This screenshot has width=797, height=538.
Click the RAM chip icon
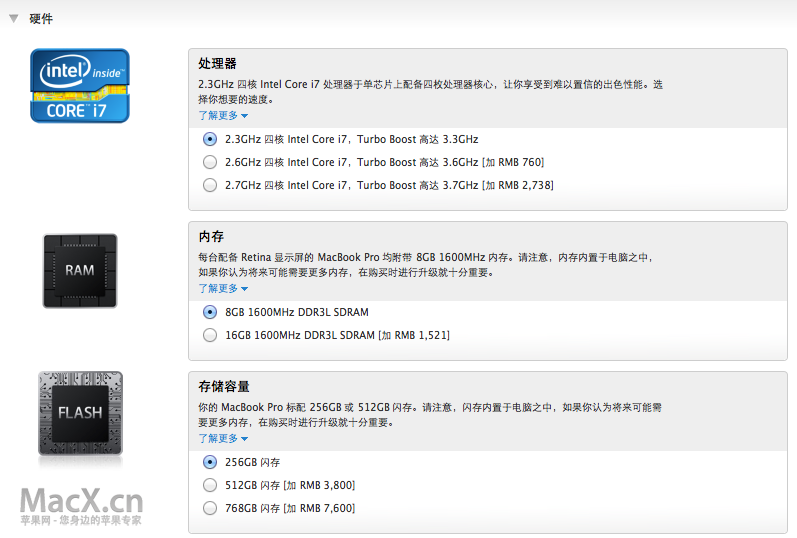click(80, 271)
